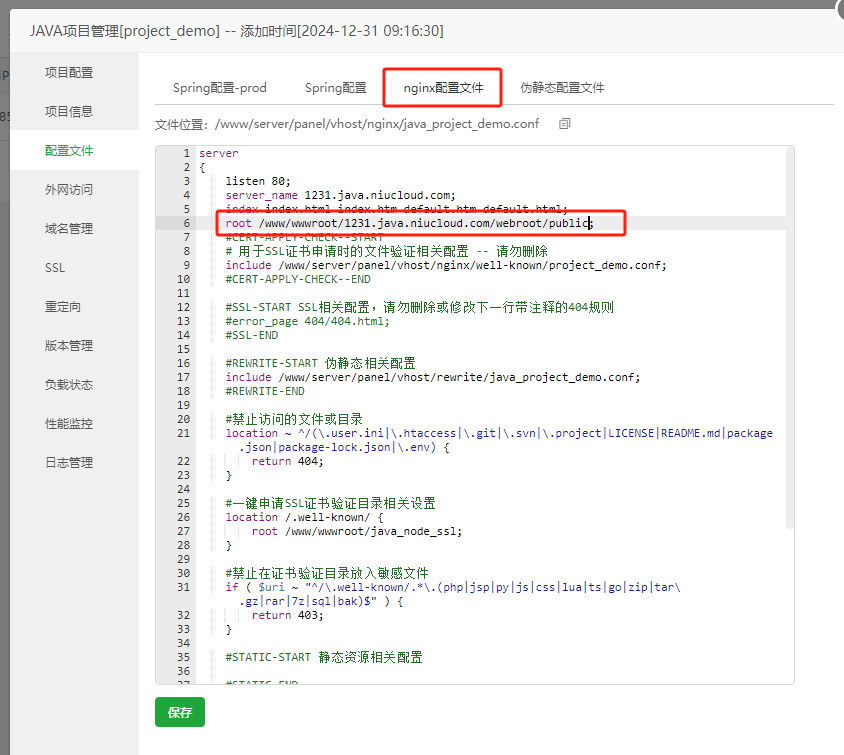Open the 外网访问 settings

pyautogui.click(x=69, y=189)
